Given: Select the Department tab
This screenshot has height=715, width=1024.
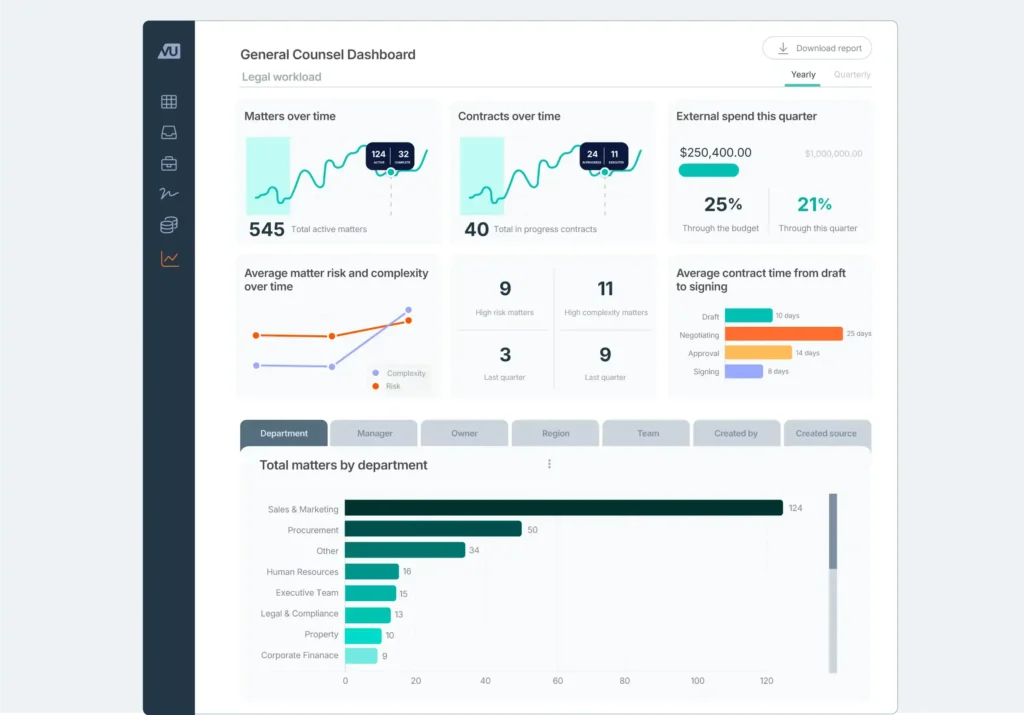Looking at the screenshot, I should tap(284, 433).
